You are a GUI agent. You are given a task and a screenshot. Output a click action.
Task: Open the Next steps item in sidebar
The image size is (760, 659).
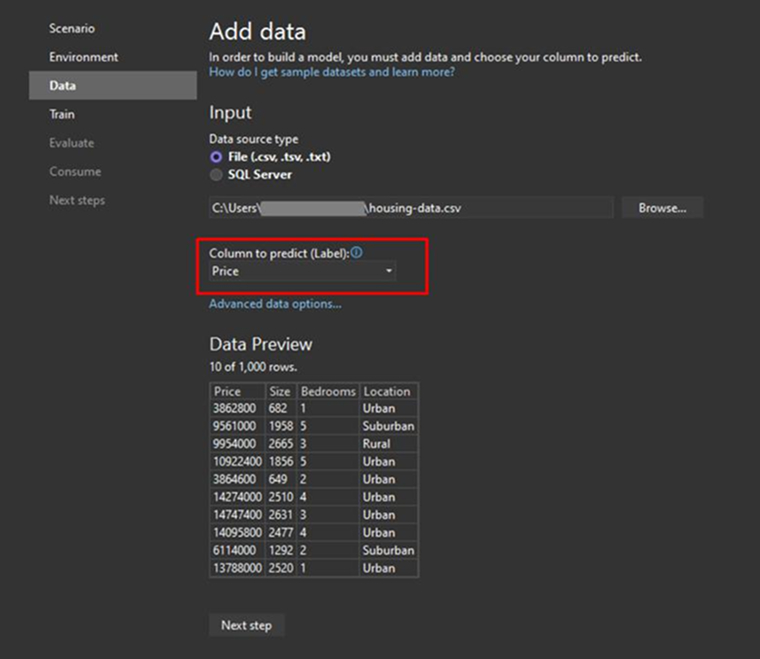[77, 200]
